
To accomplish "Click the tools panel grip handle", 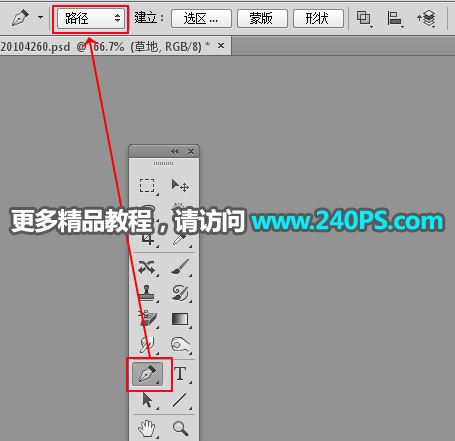I will pos(163,163).
